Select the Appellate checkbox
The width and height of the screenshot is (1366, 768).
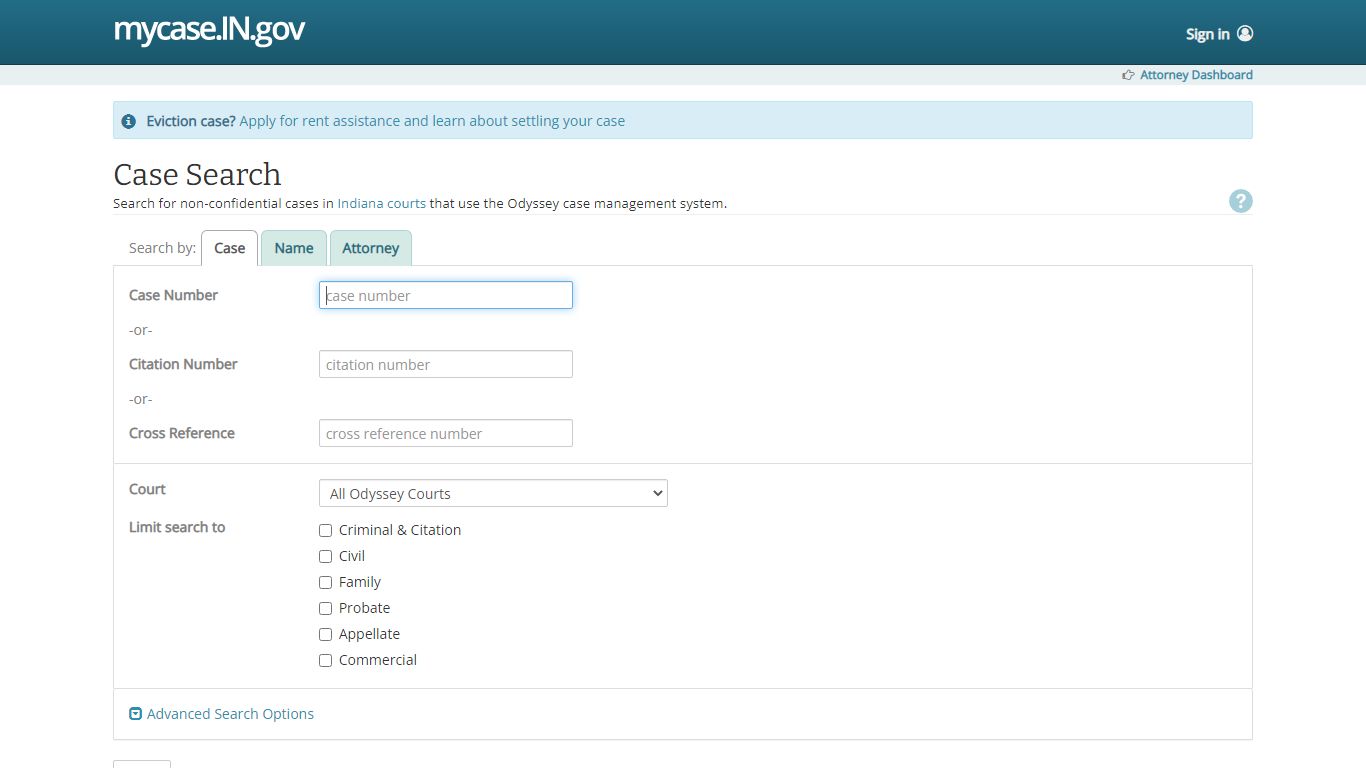(x=325, y=634)
